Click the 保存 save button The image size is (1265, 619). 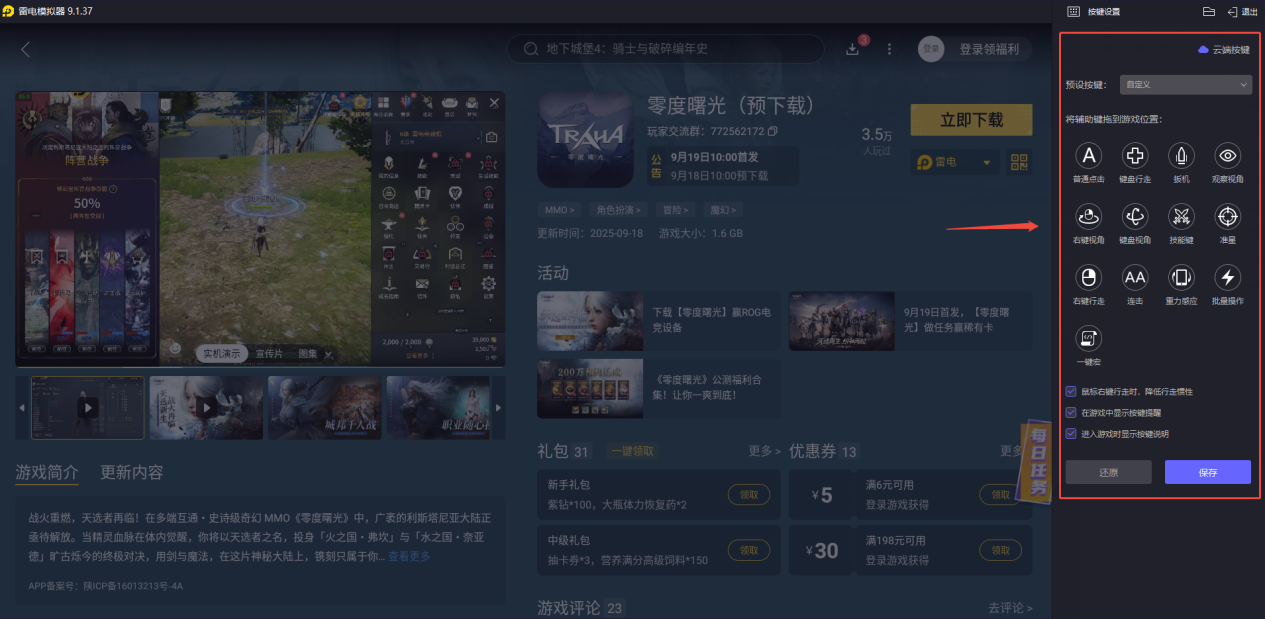tap(1207, 472)
